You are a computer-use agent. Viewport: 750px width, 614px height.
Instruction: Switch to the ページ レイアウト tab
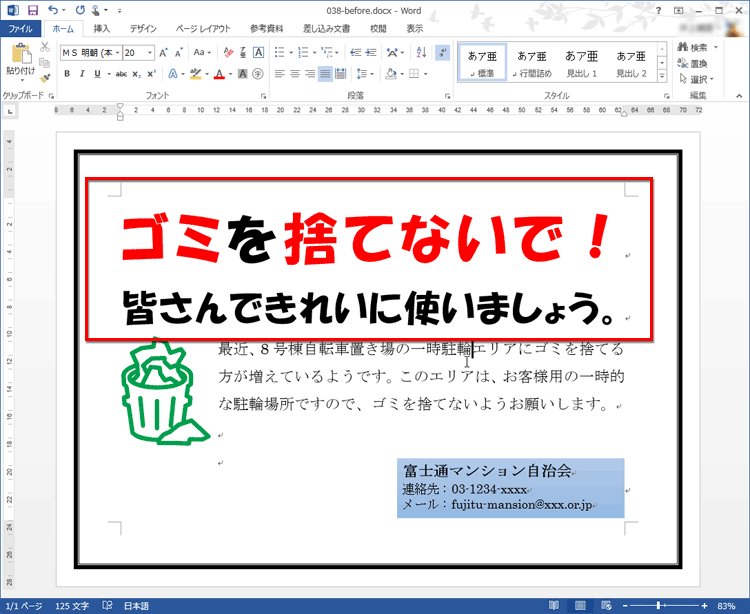pos(203,29)
